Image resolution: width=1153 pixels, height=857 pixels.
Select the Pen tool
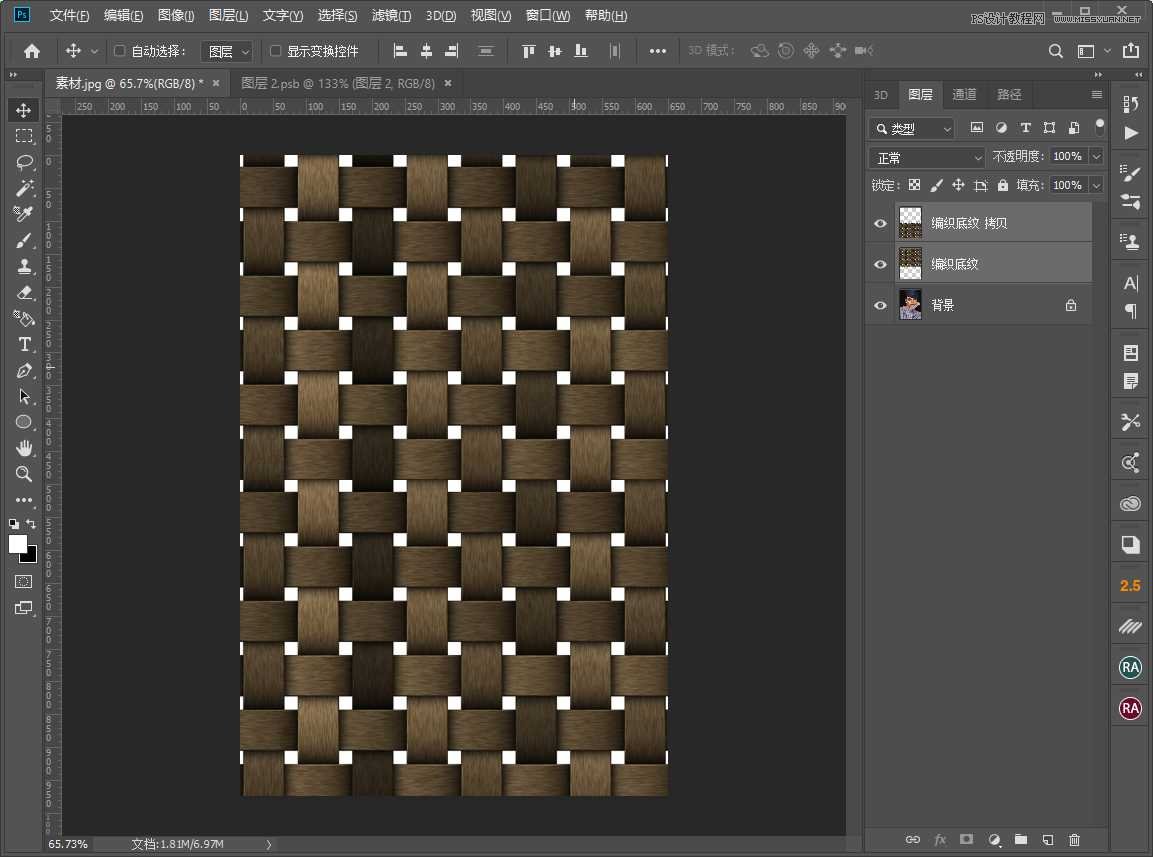[x=24, y=370]
